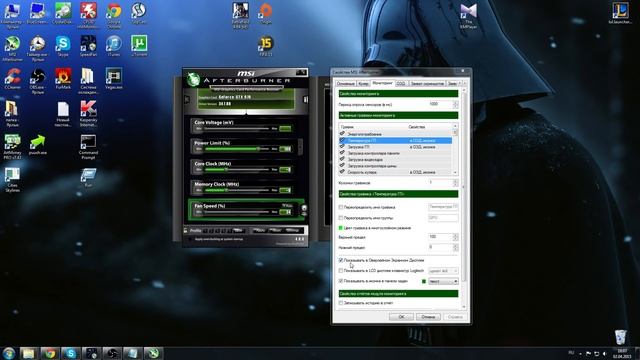640x360 pixels.
Task: Click graphs list scrollbar down arrow
Action: (x=455, y=173)
